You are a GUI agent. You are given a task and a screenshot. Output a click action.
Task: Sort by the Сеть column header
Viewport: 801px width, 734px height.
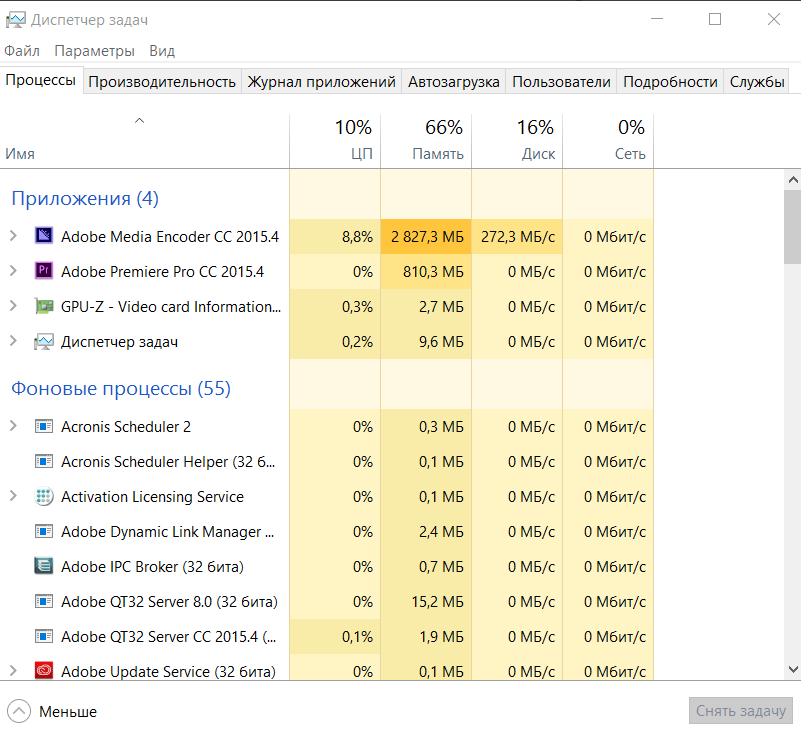click(608, 141)
